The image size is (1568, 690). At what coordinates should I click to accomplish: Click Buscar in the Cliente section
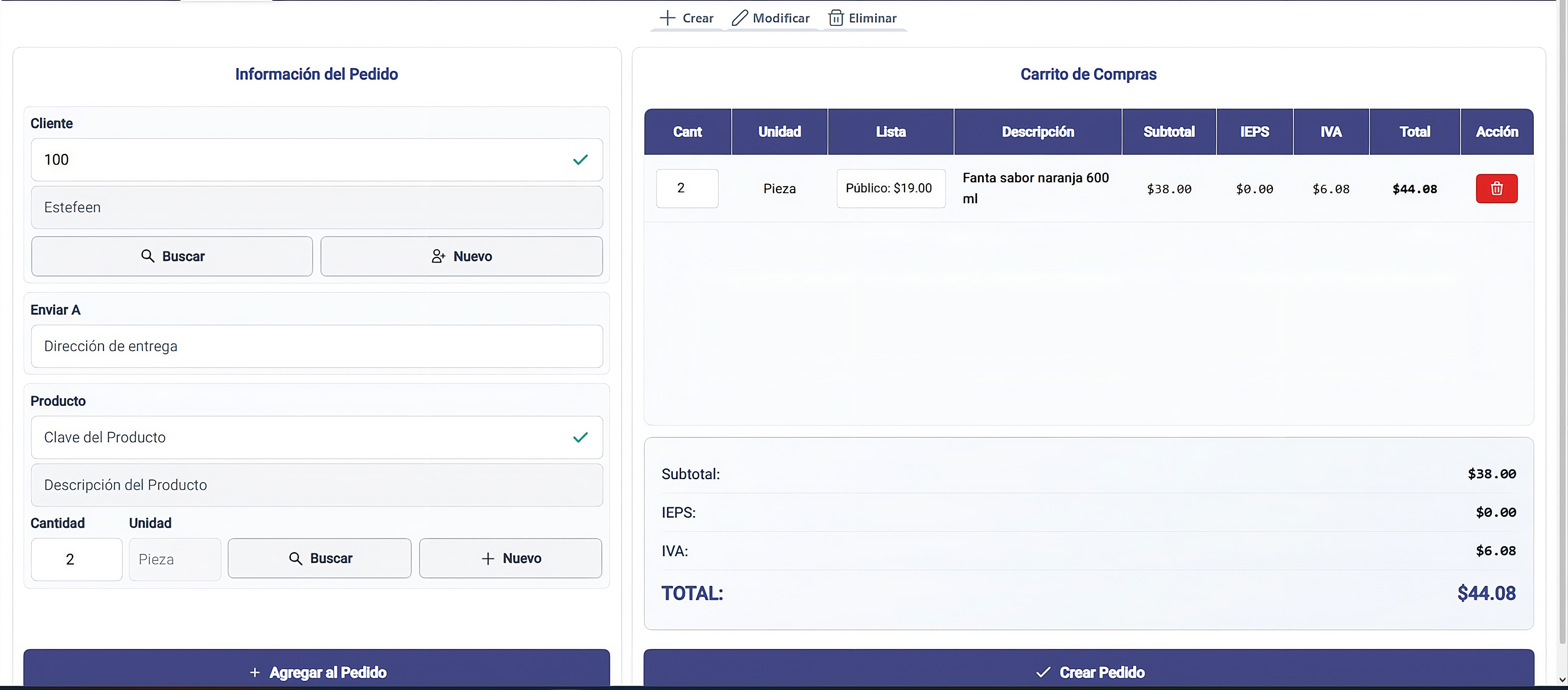(172, 256)
